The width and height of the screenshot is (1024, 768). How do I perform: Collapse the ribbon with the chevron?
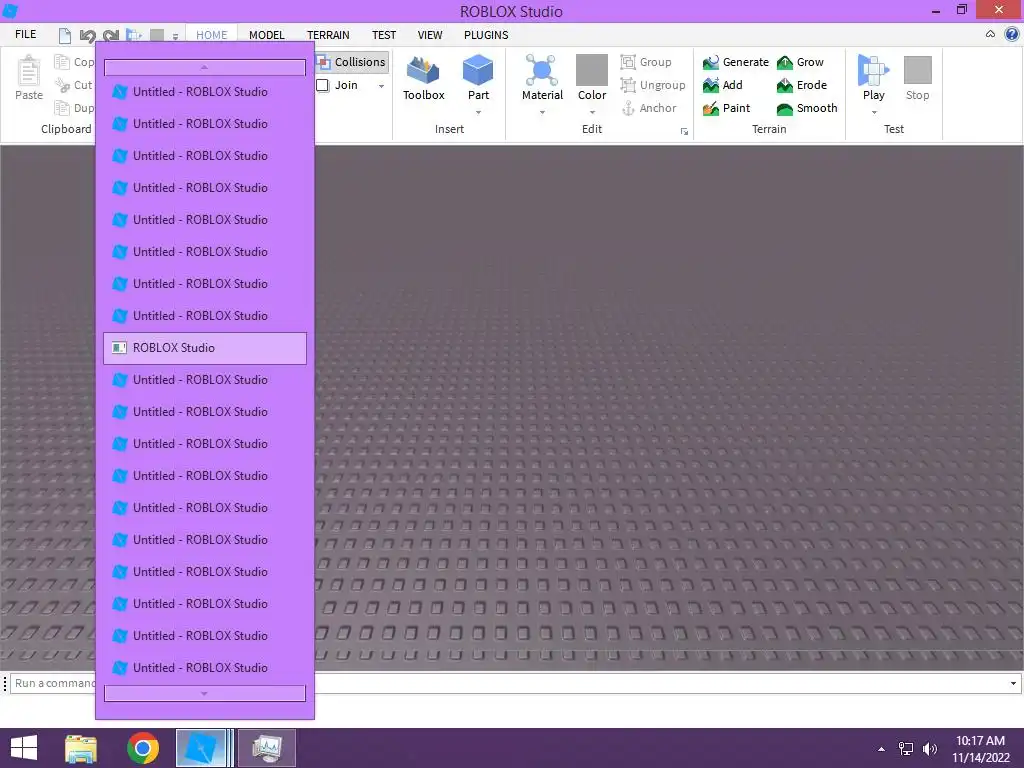point(990,35)
